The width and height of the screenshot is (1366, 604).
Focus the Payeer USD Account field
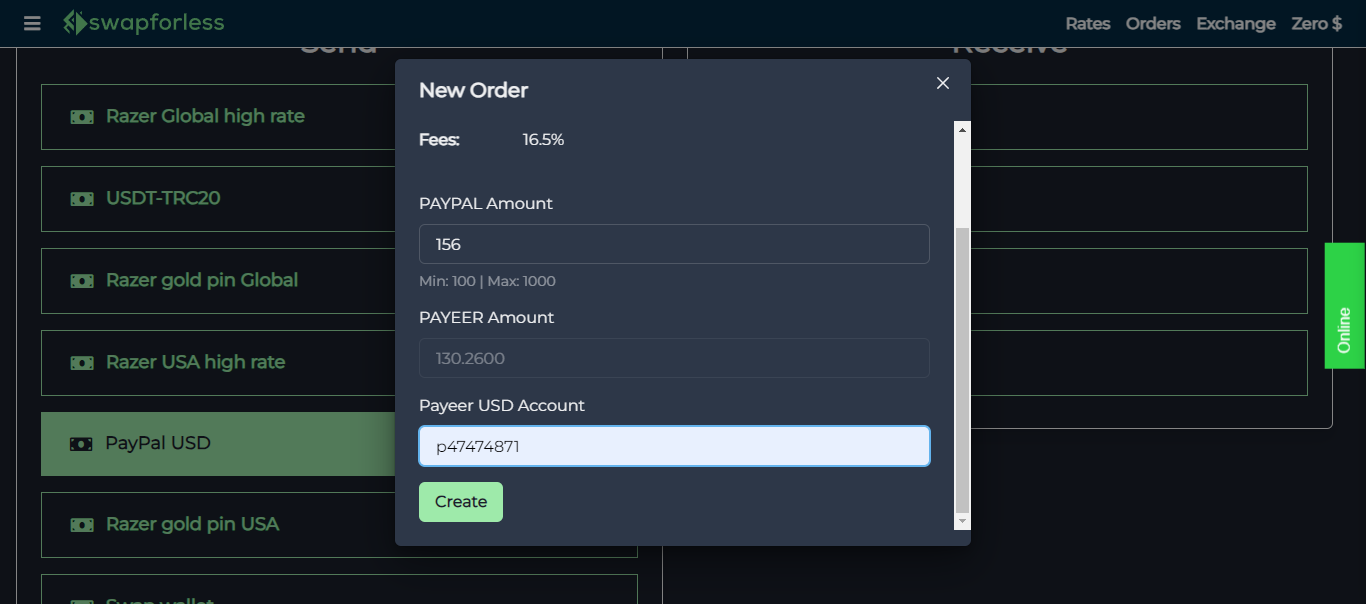(674, 446)
